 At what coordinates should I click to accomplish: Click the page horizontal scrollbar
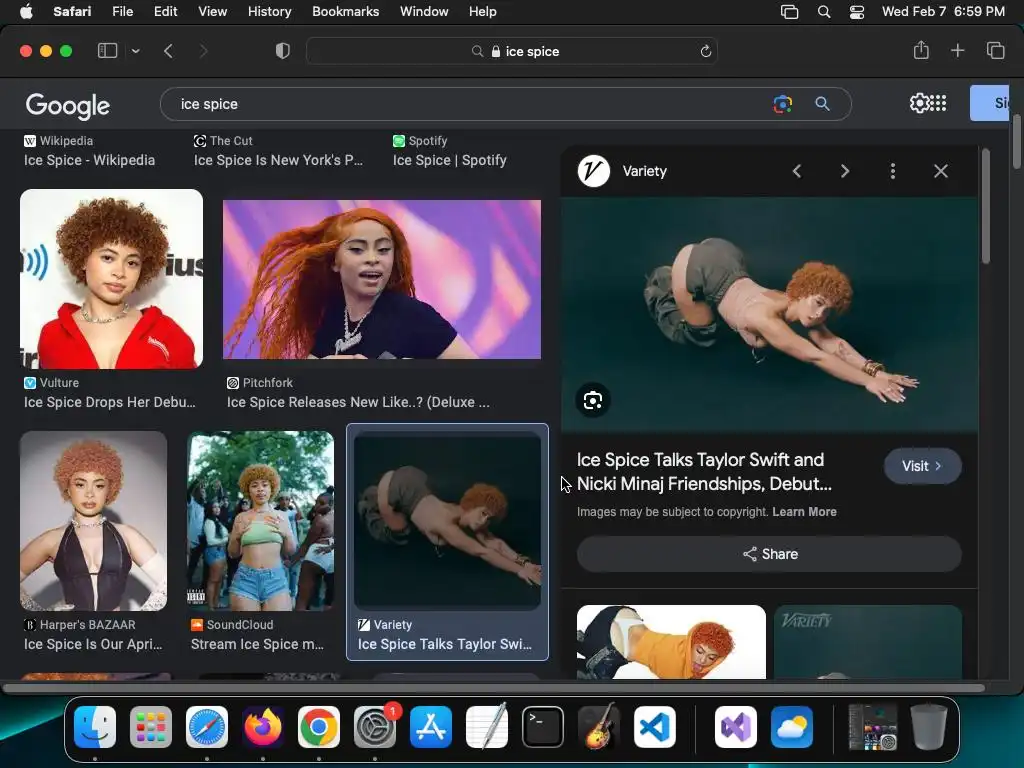coord(493,688)
